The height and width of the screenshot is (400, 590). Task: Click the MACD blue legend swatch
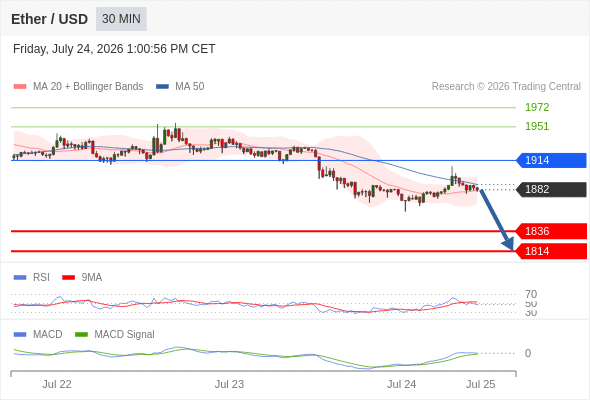point(20,335)
